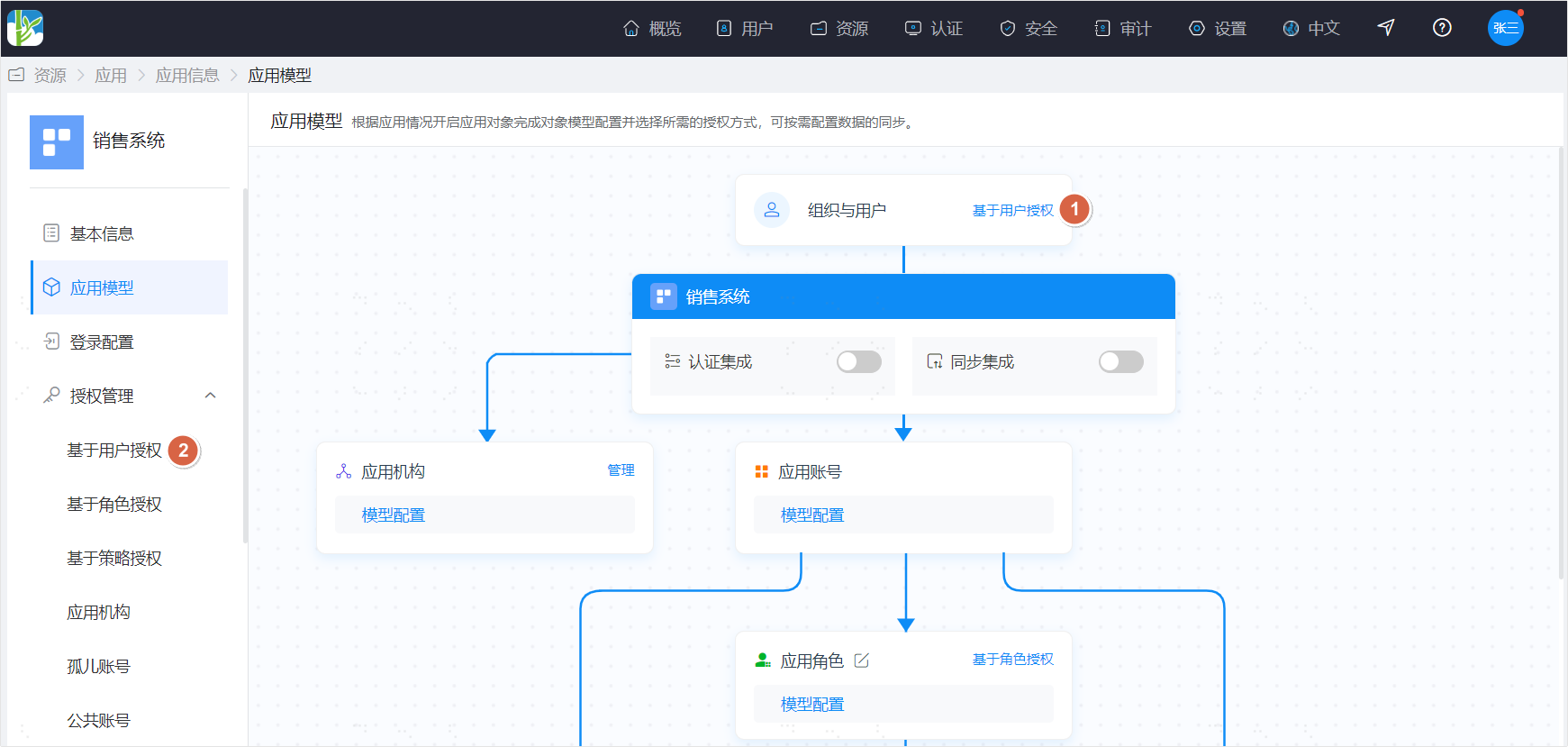Image resolution: width=1568 pixels, height=747 pixels.
Task: Click the breadcrumb folder icon
Action: (x=16, y=75)
